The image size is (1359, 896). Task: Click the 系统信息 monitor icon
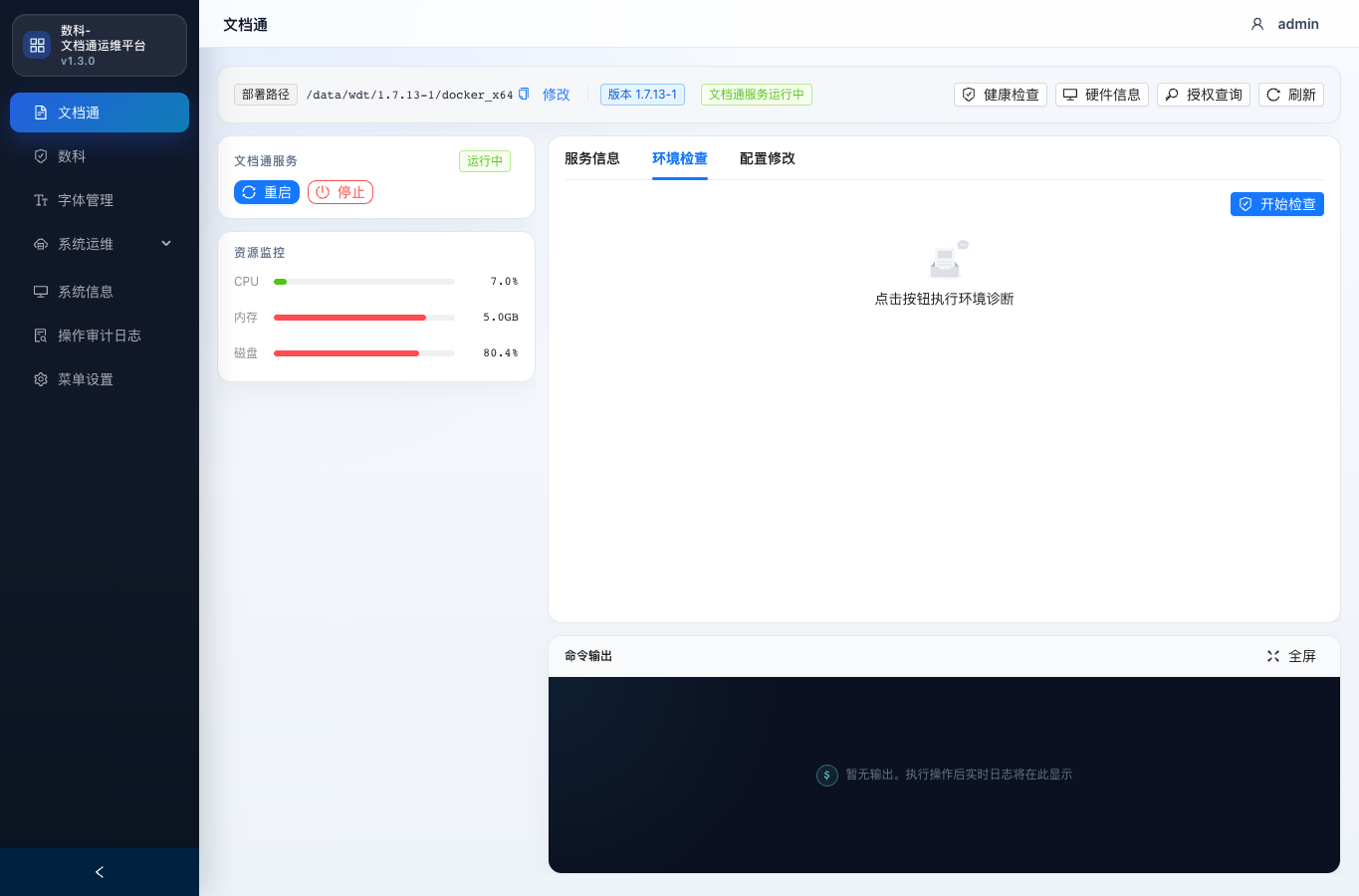[x=41, y=292]
